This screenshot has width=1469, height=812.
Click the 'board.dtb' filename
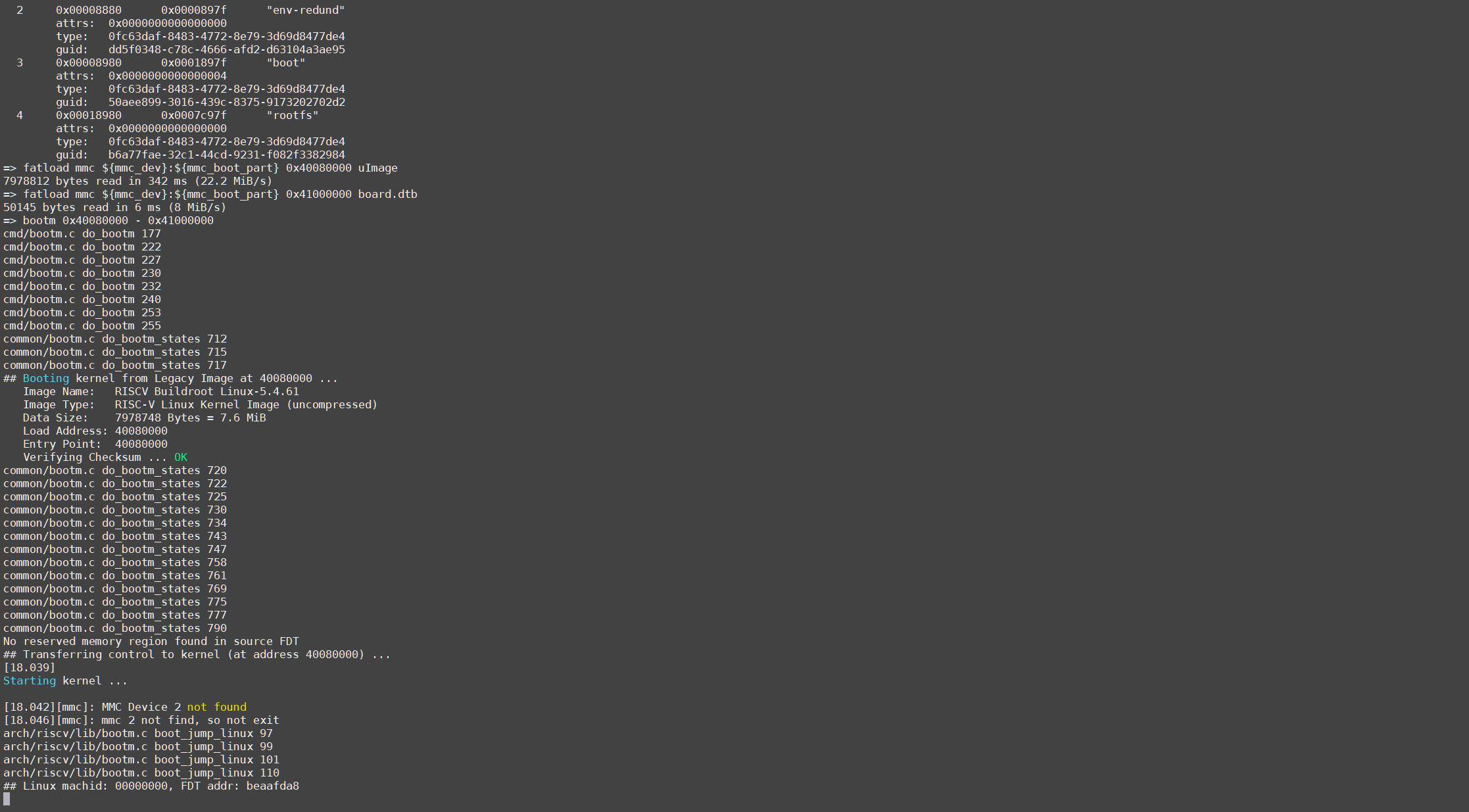[x=387, y=194]
